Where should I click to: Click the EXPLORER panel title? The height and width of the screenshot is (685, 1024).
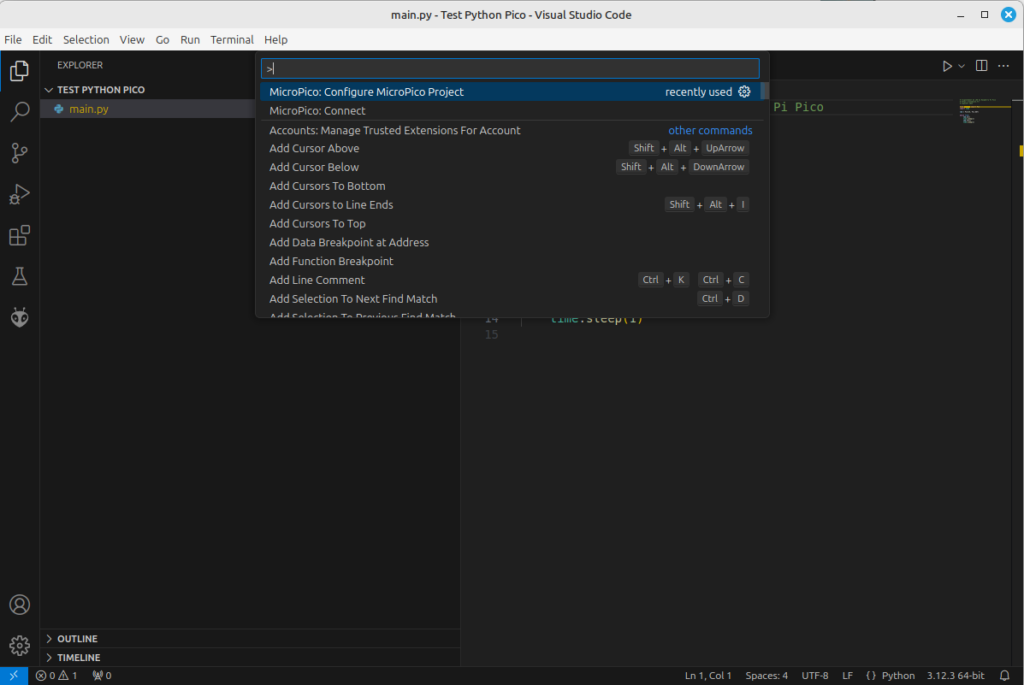pyautogui.click(x=80, y=65)
